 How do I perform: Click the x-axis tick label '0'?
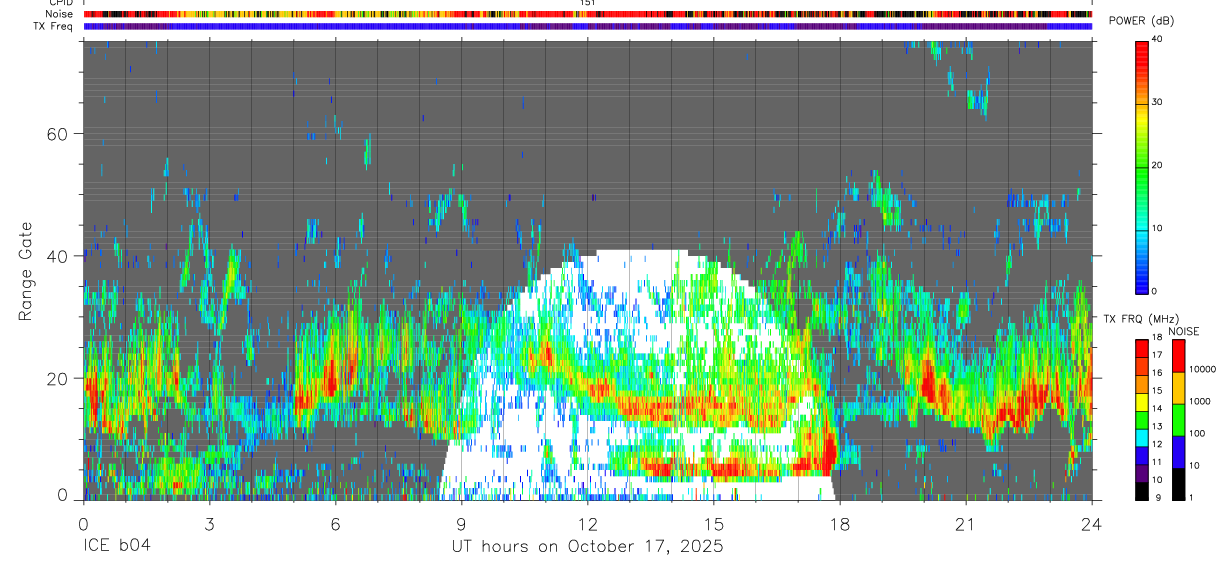tap(84, 524)
